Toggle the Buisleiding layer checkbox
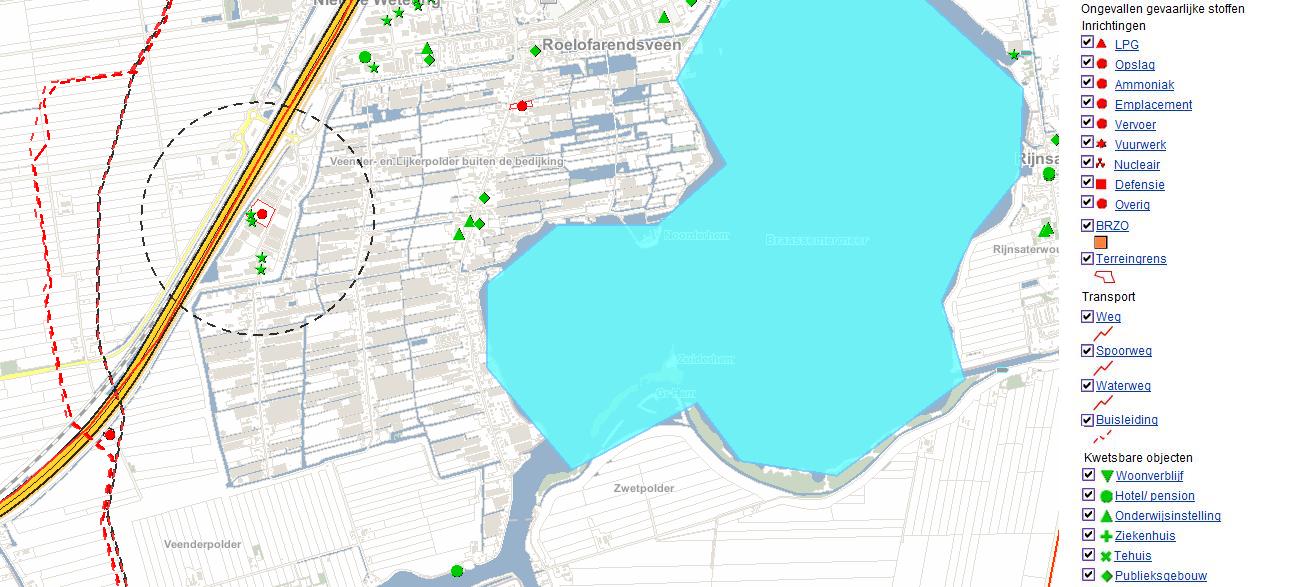Viewport: 1291px width, 587px height. [x=1087, y=419]
